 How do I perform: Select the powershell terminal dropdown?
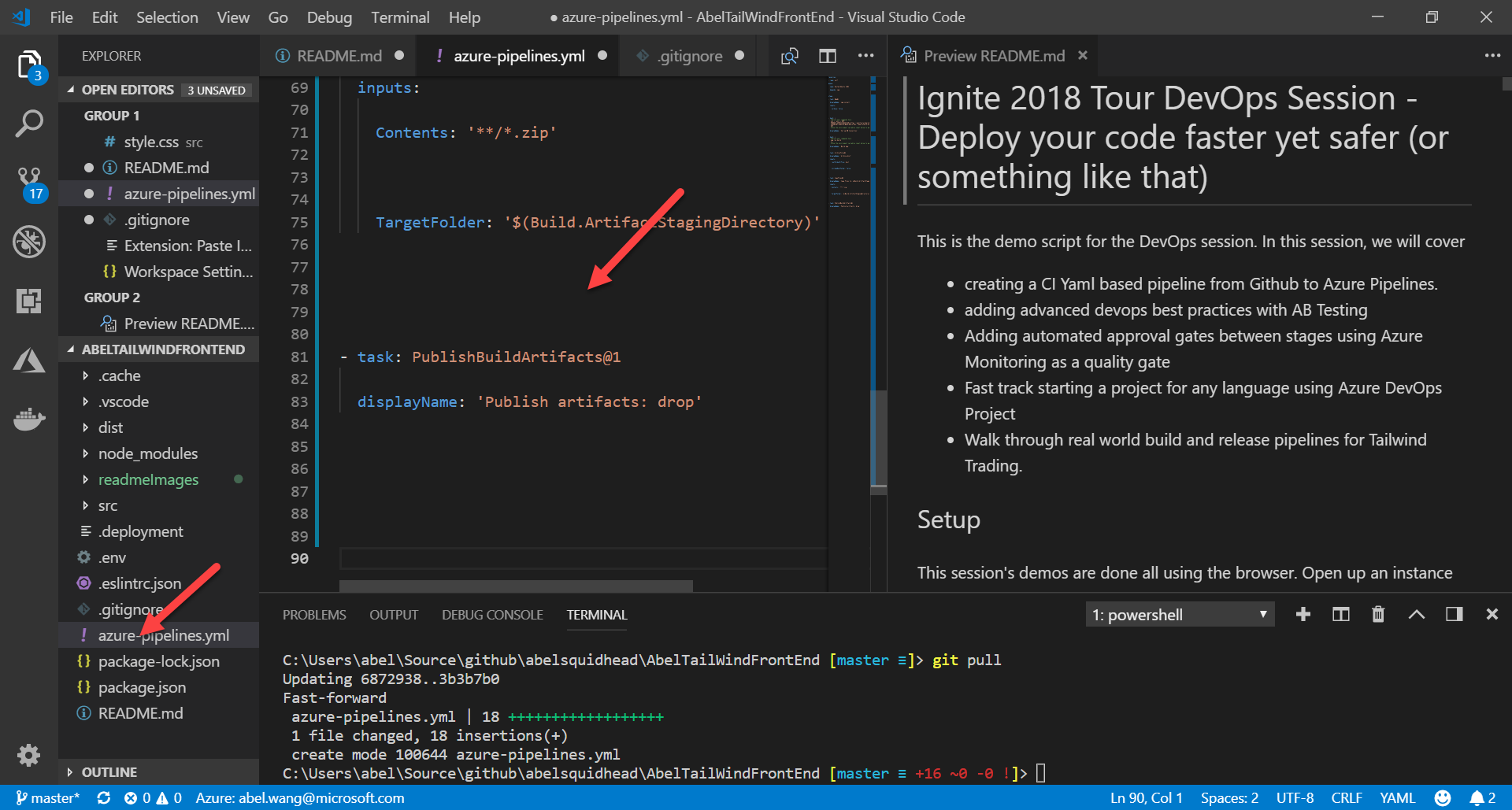coord(1180,614)
